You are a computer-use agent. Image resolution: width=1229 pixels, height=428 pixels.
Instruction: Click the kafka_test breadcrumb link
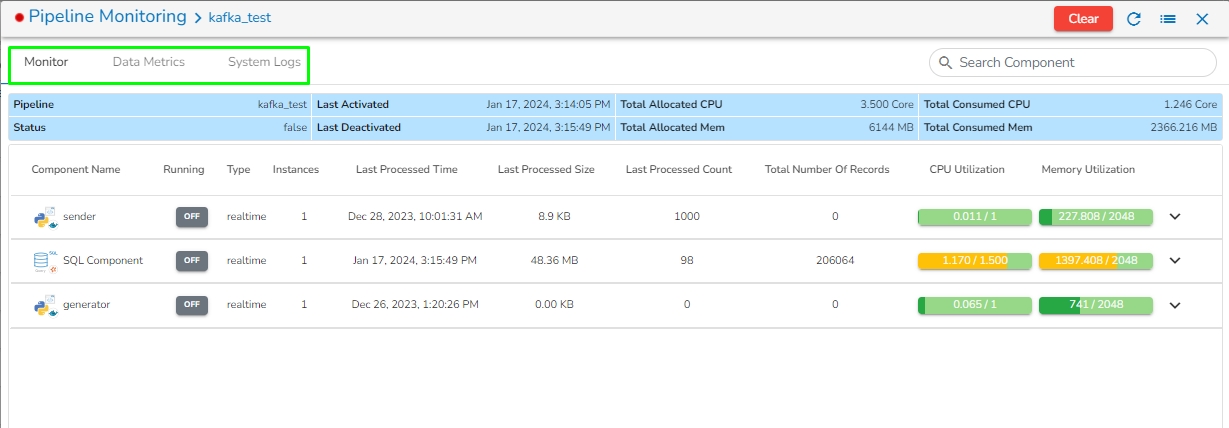click(239, 18)
